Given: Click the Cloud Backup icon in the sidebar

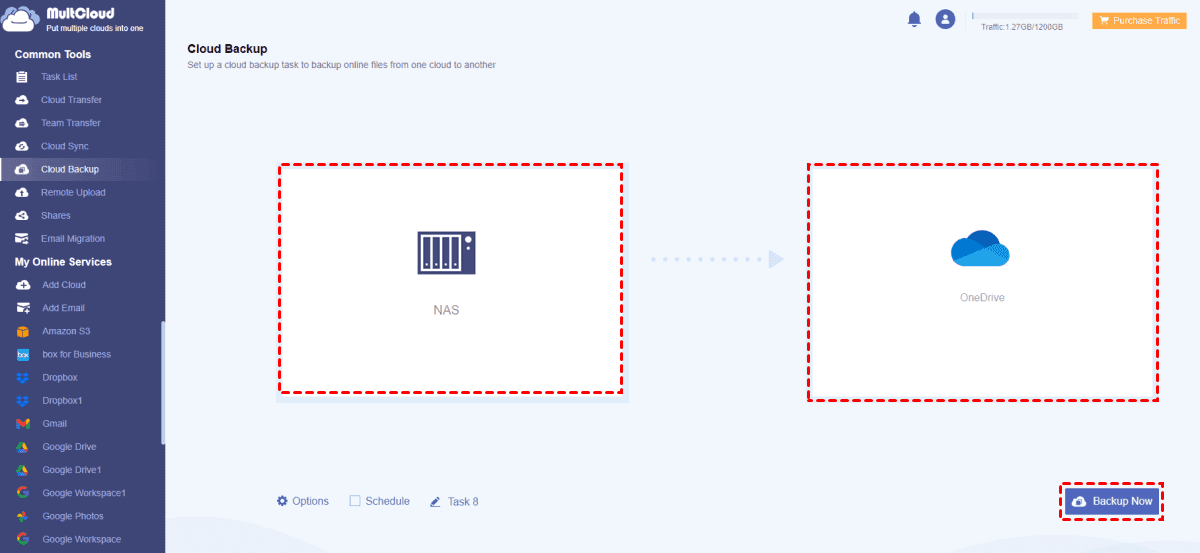Looking at the screenshot, I should pos(22,169).
